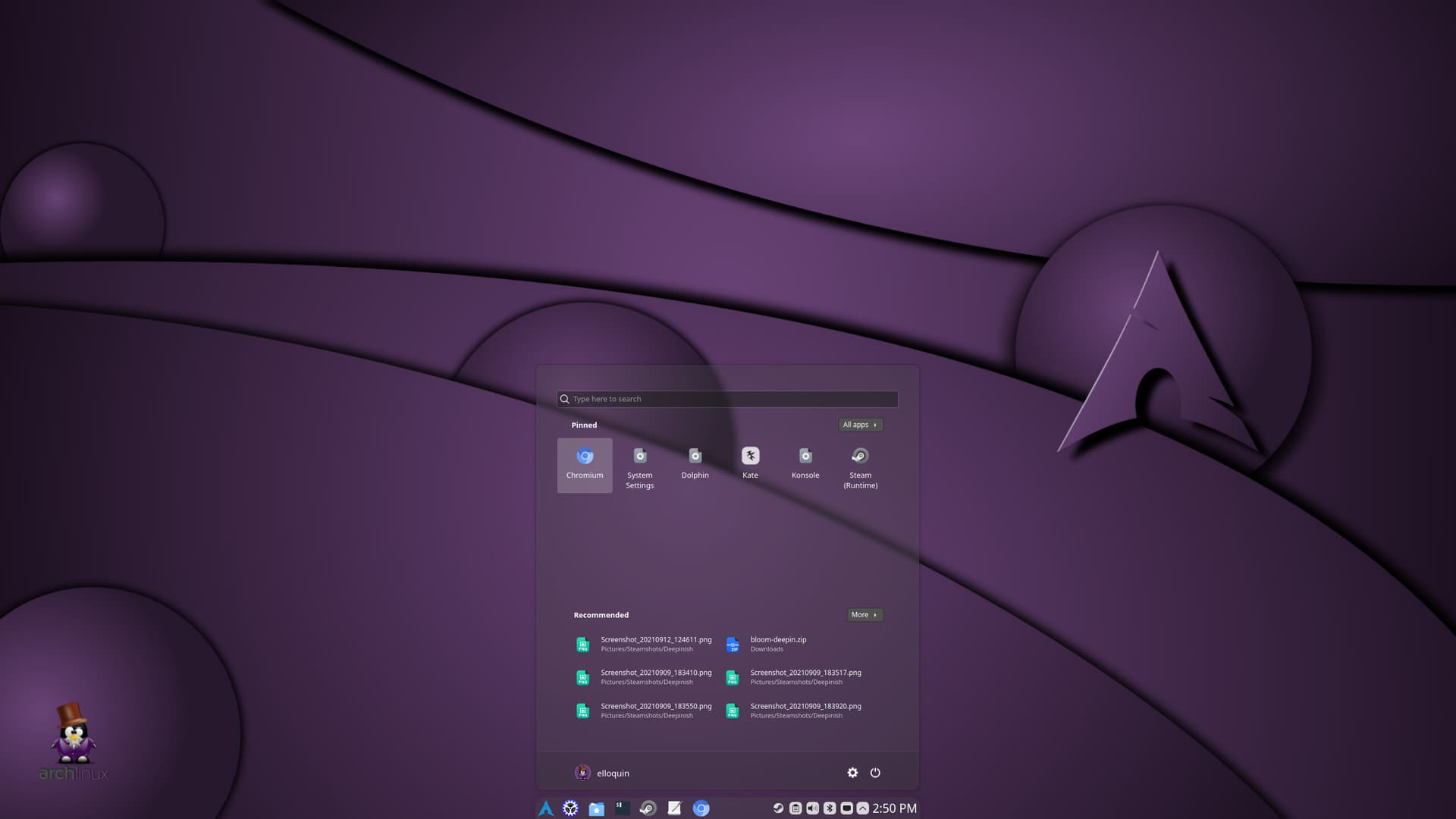
Task: Launch the Kate pinned app
Action: coord(750,465)
